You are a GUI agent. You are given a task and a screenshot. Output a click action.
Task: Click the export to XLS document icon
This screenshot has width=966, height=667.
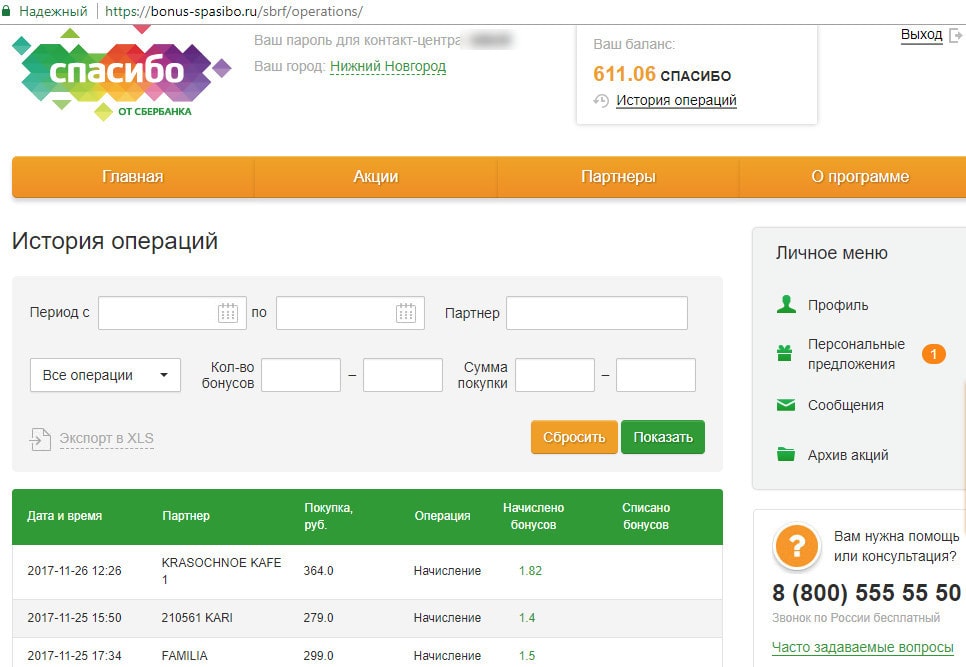pos(40,439)
